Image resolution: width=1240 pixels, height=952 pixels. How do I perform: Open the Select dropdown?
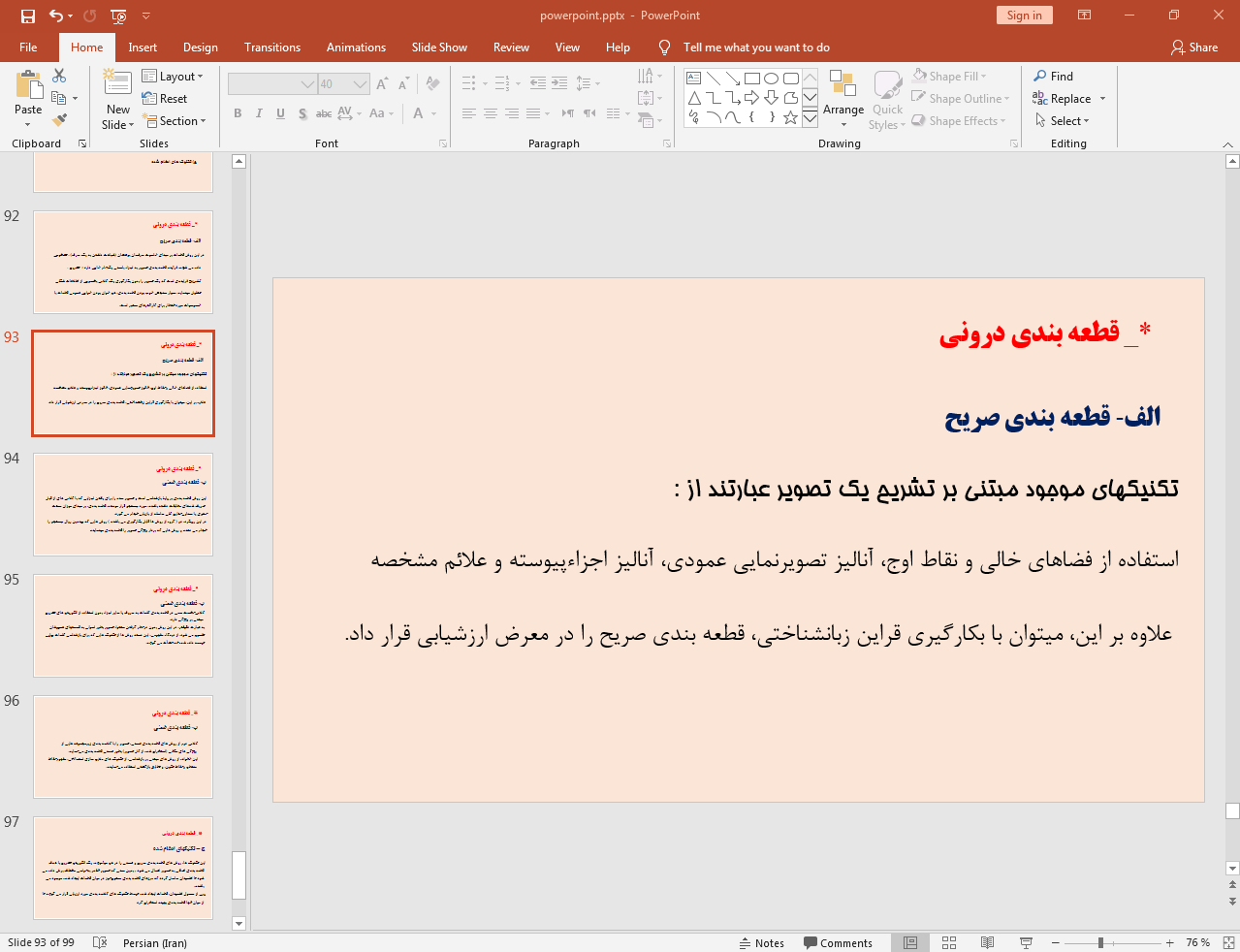(x=1063, y=121)
